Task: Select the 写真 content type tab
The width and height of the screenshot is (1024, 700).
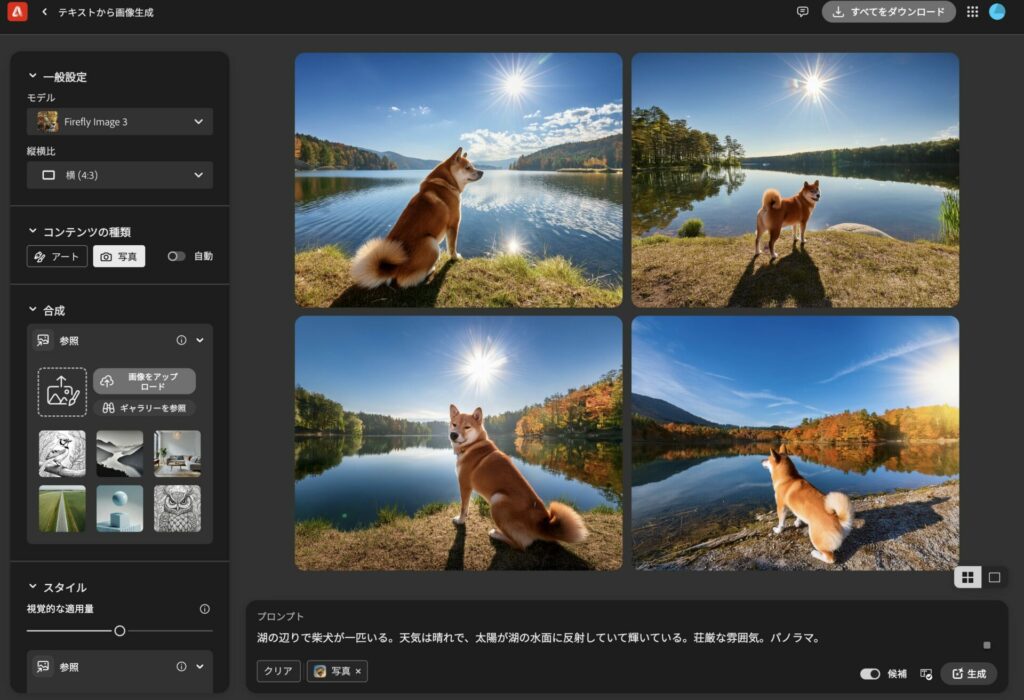Action: [117, 256]
